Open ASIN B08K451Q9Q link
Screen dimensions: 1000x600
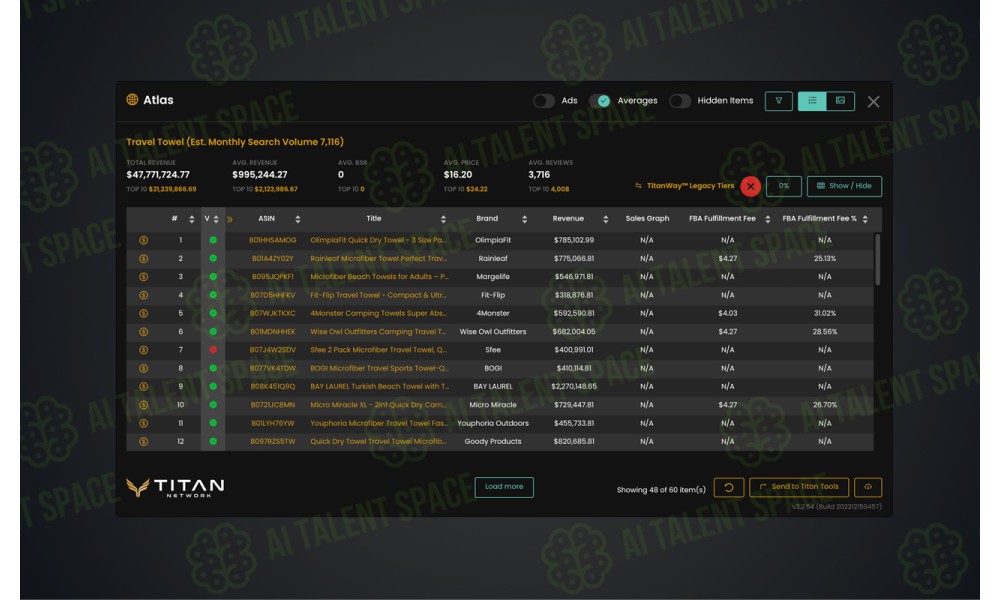(273, 386)
